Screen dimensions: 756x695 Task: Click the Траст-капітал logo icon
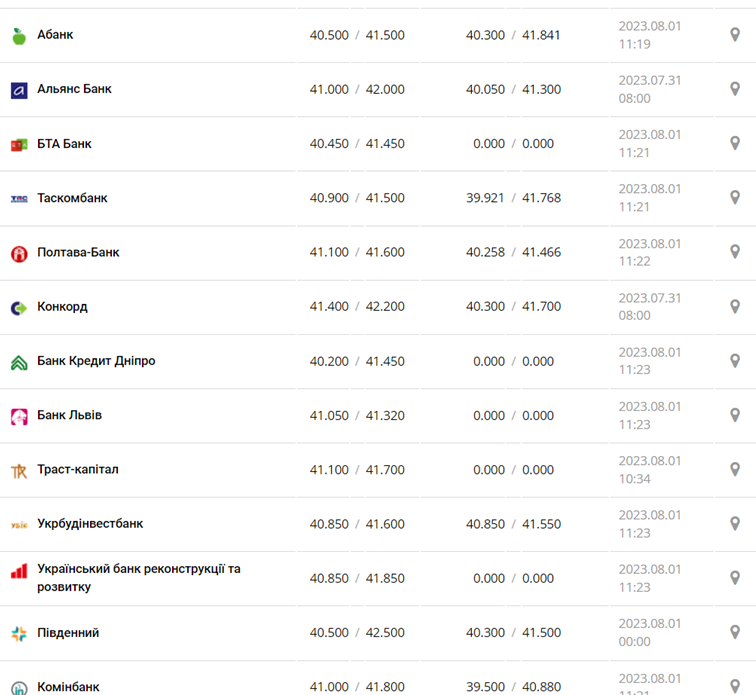point(19,470)
